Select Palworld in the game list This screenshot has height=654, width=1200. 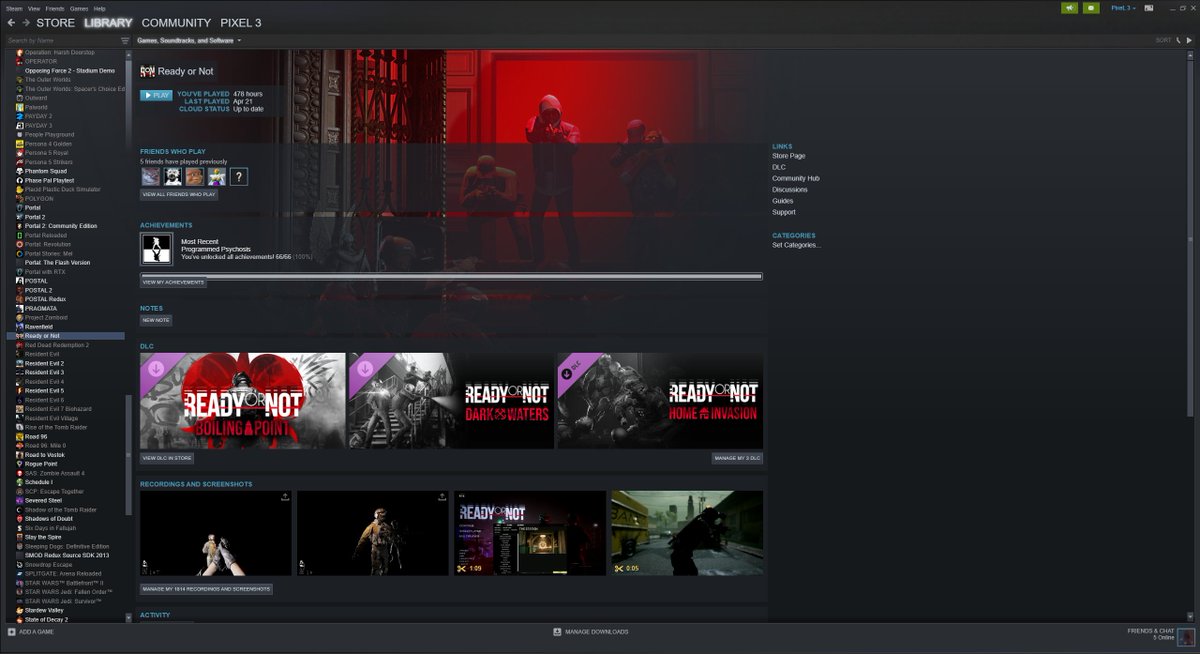pos(38,107)
